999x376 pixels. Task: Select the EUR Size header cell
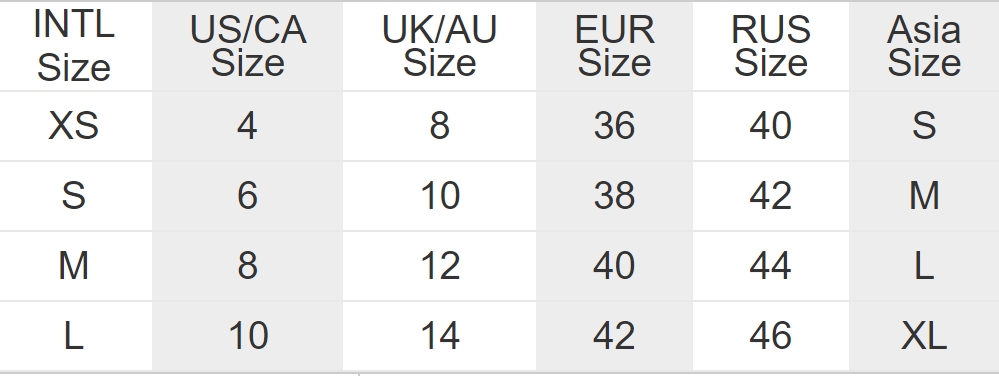614,46
